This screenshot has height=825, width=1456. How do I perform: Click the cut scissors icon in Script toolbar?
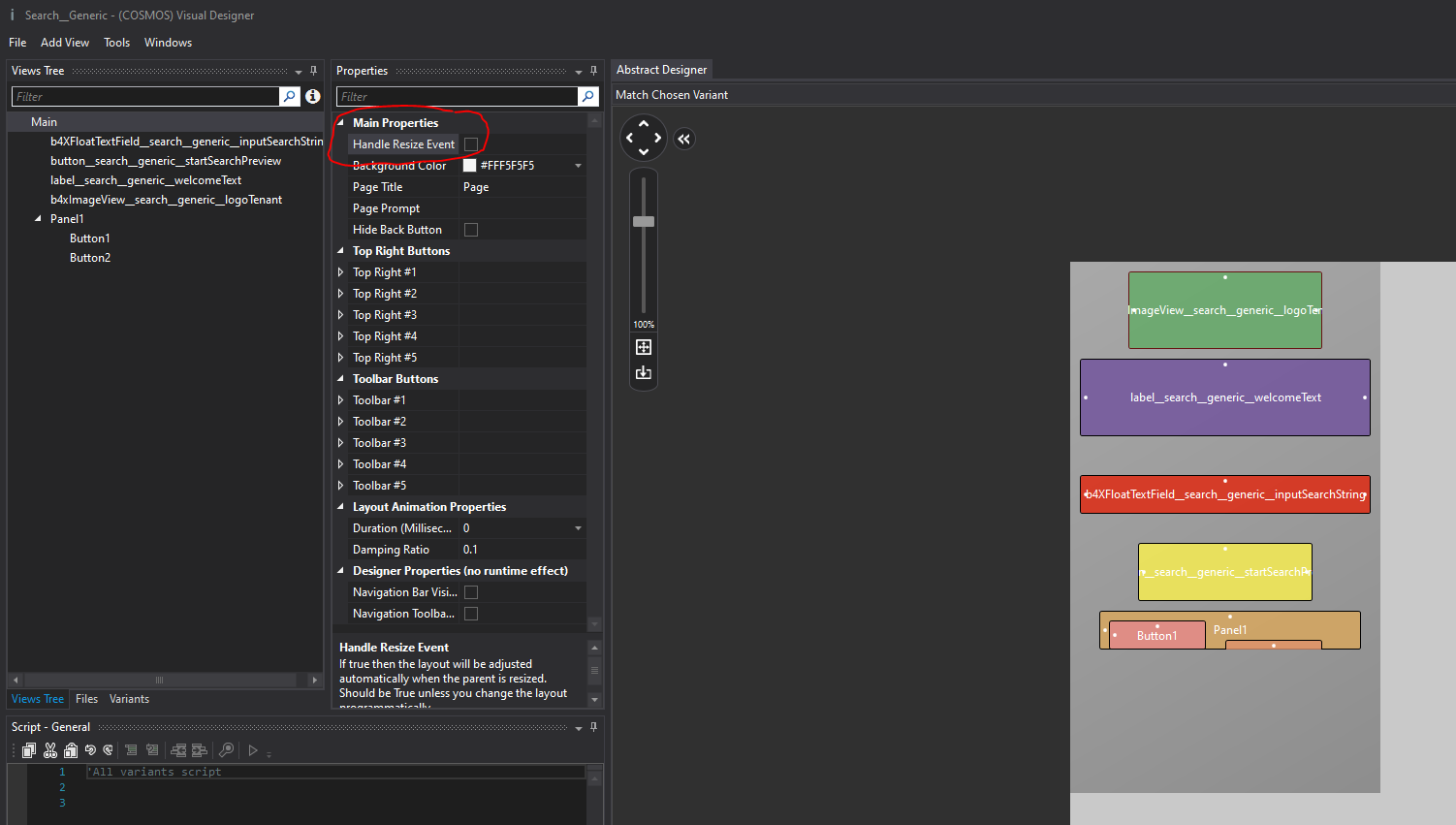[50, 750]
